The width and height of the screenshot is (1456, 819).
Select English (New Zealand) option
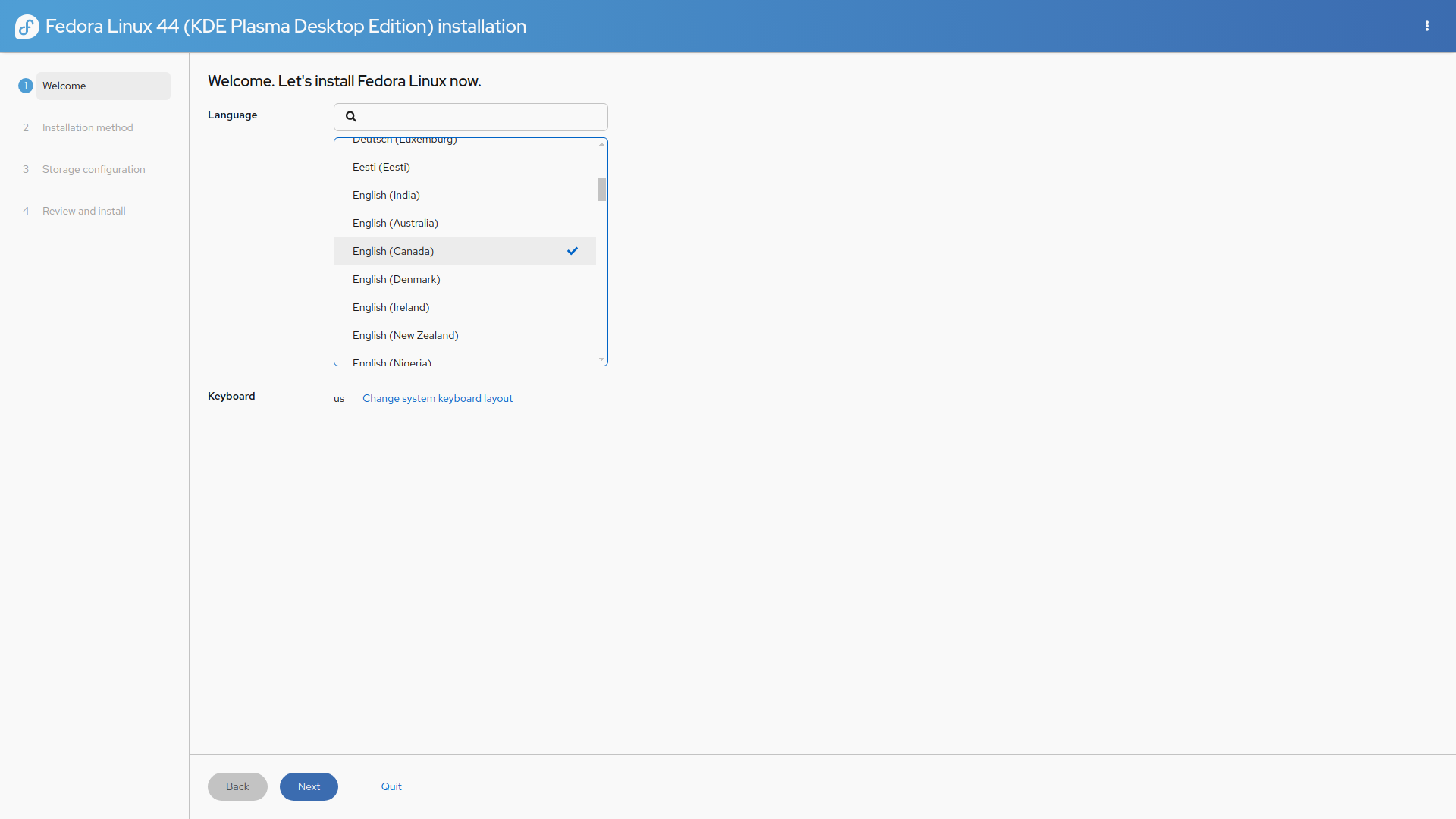[x=466, y=335]
